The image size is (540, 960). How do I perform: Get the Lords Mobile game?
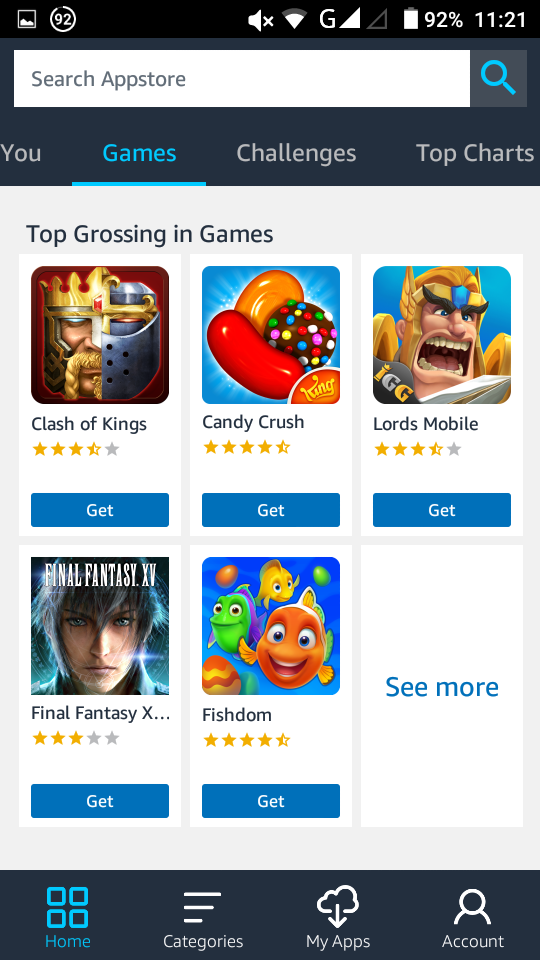tap(441, 510)
